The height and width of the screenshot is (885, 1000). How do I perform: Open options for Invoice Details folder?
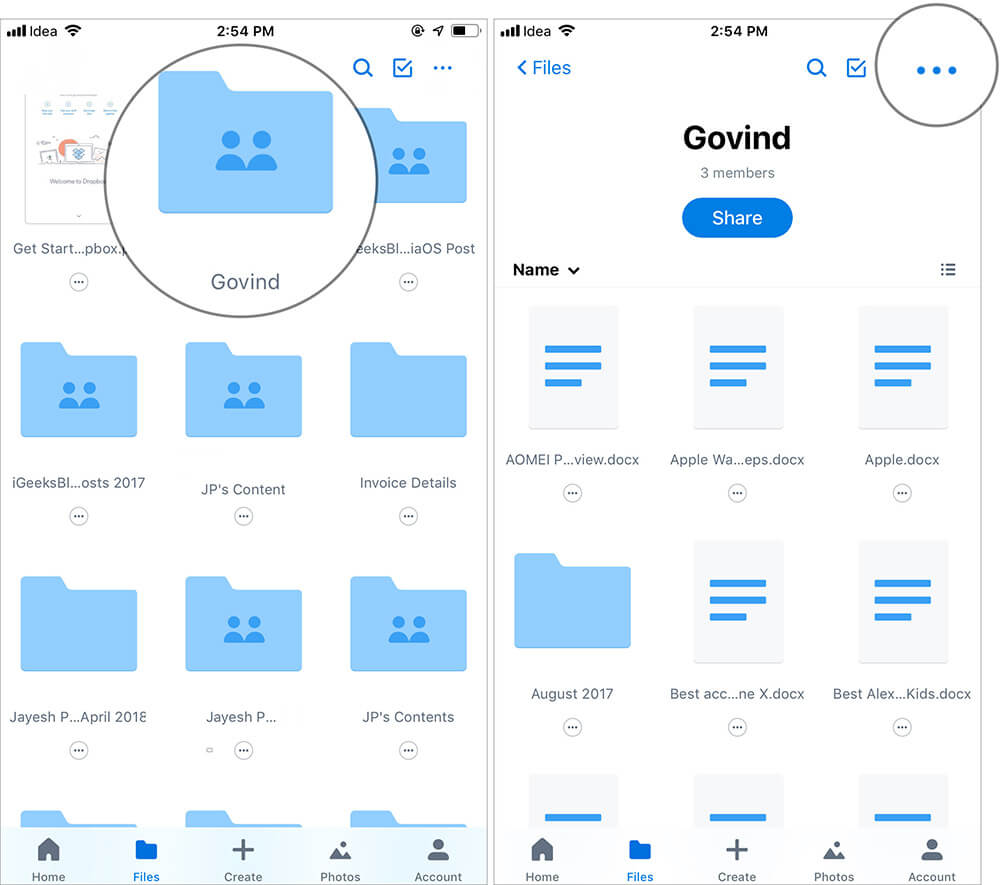408,516
